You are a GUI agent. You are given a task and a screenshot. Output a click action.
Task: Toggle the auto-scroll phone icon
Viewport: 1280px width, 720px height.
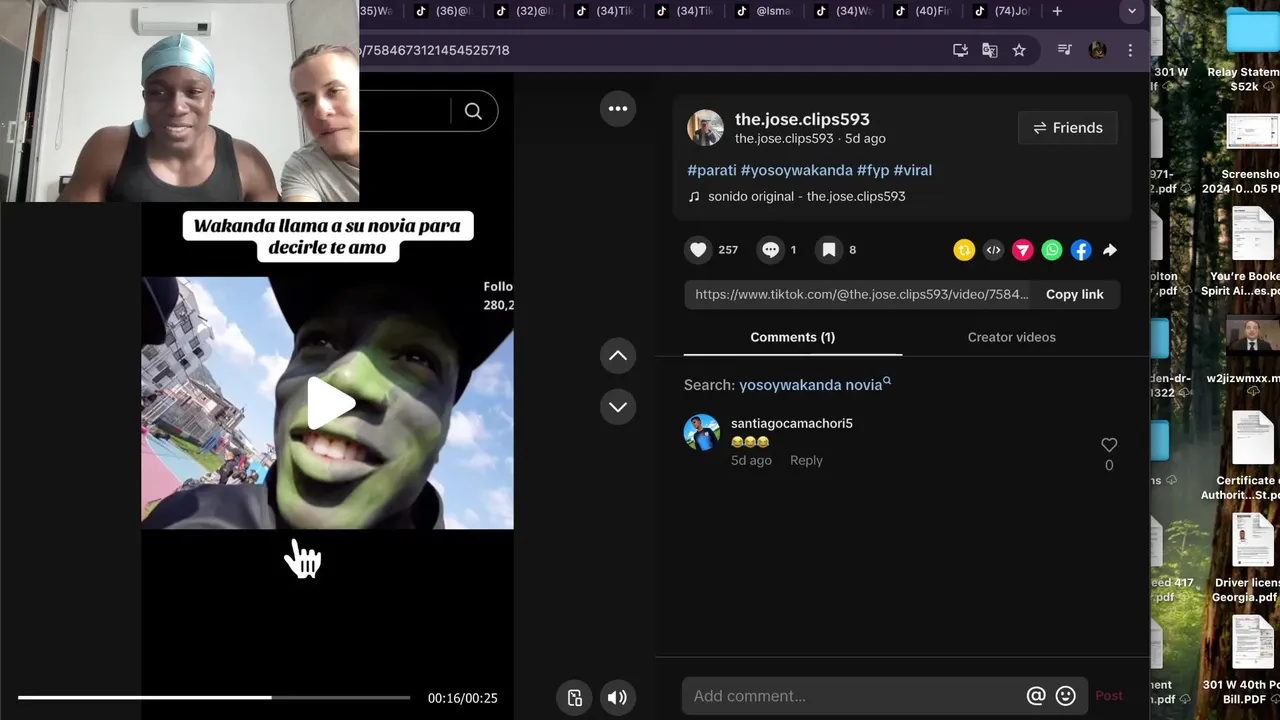(x=575, y=698)
